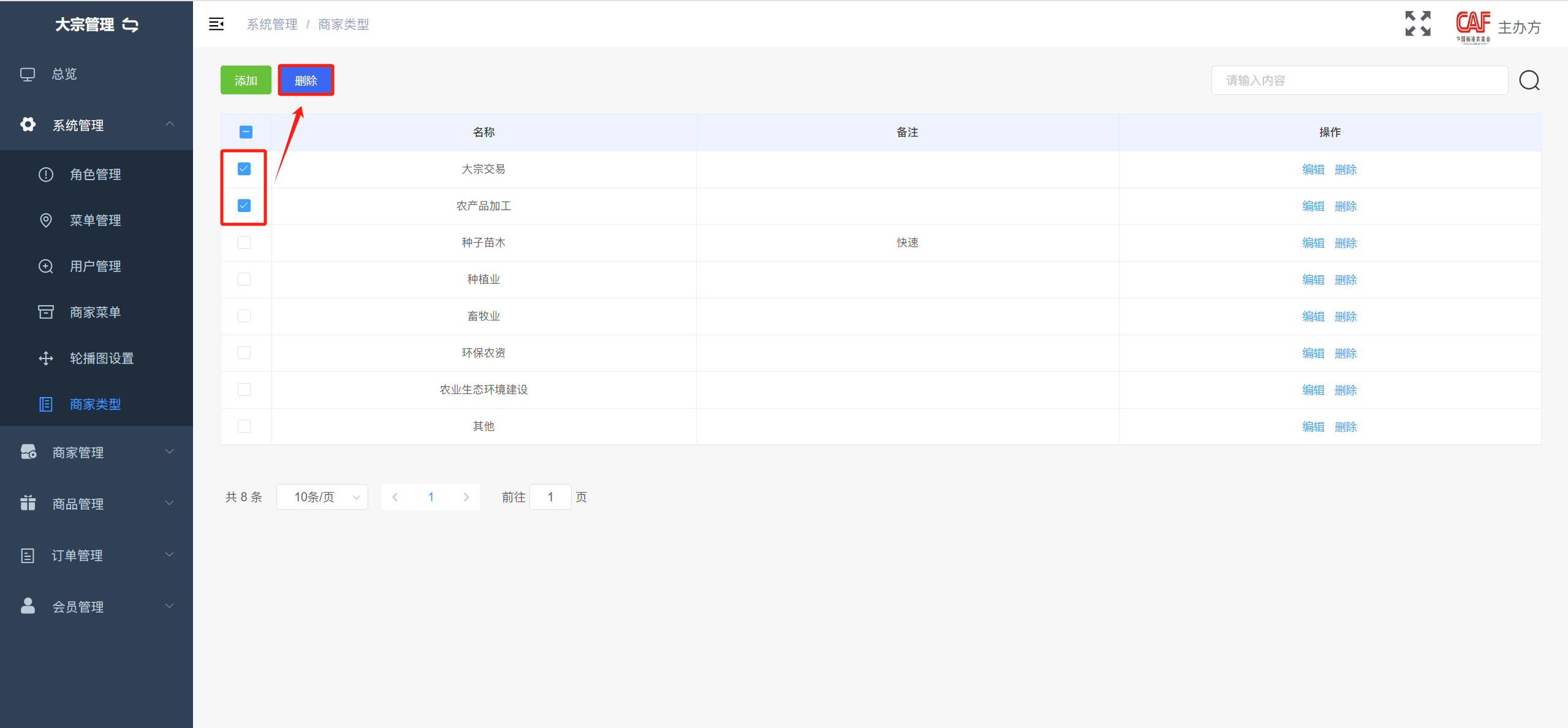Viewport: 1568px width, 728px height.
Task: Check the 农业生态环境建设 row checkbox
Action: pos(244,390)
